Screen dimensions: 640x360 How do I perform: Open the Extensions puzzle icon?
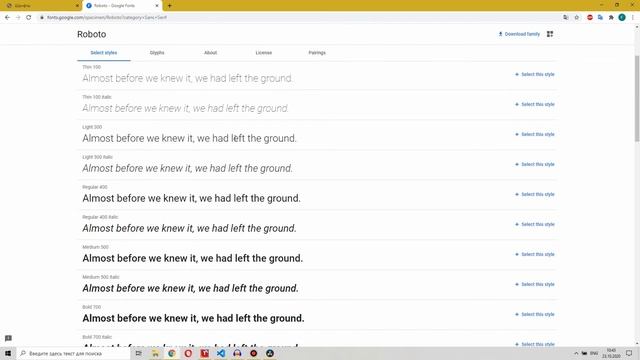click(611, 18)
